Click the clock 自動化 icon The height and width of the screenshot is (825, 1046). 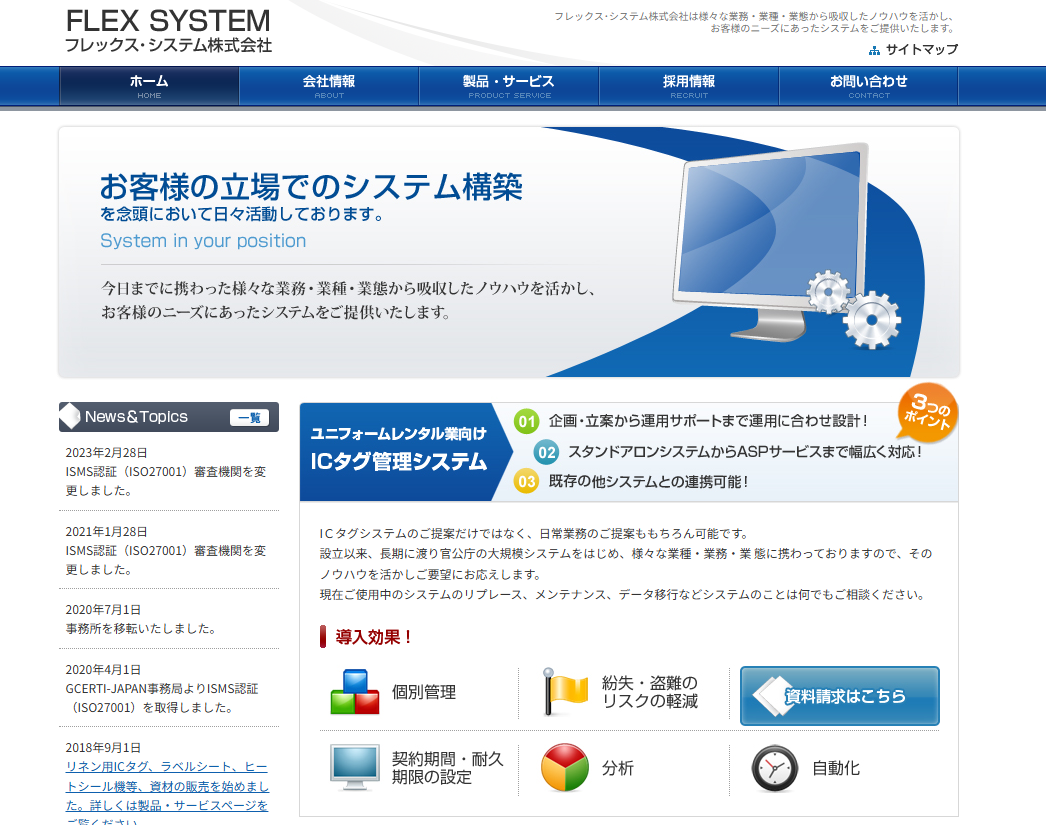[x=774, y=768]
